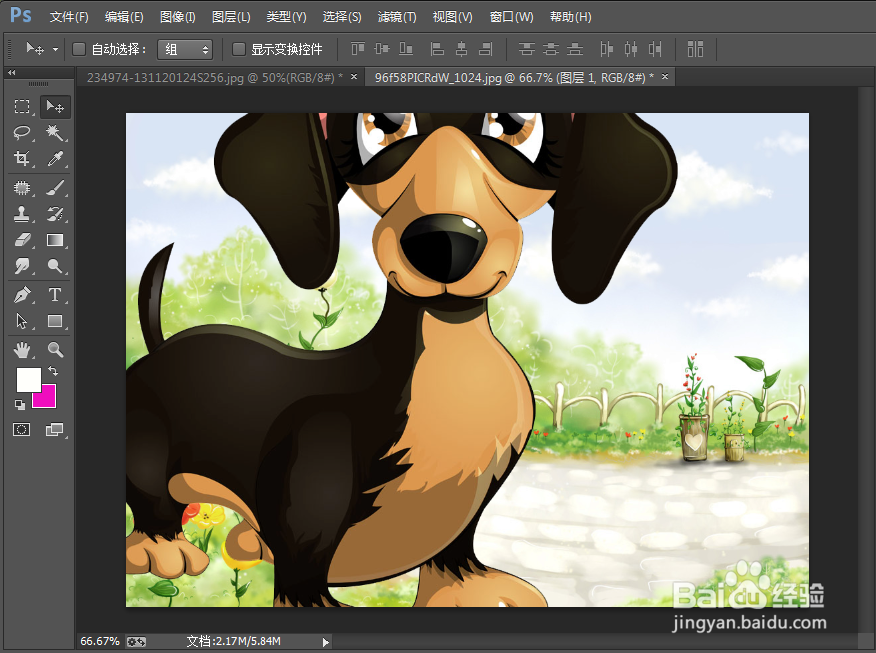Screen dimensions: 876x653
Task: Select the Zoom tool
Action: [x=55, y=350]
